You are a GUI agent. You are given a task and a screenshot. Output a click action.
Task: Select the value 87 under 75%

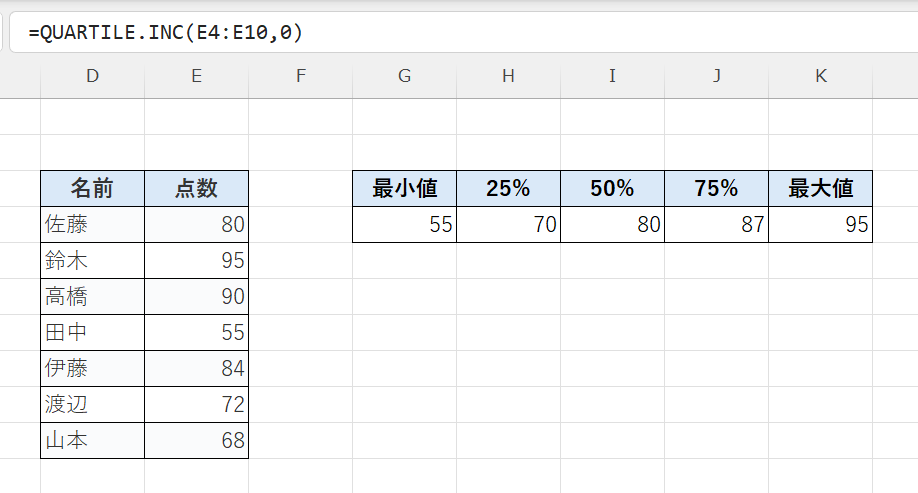(x=716, y=224)
